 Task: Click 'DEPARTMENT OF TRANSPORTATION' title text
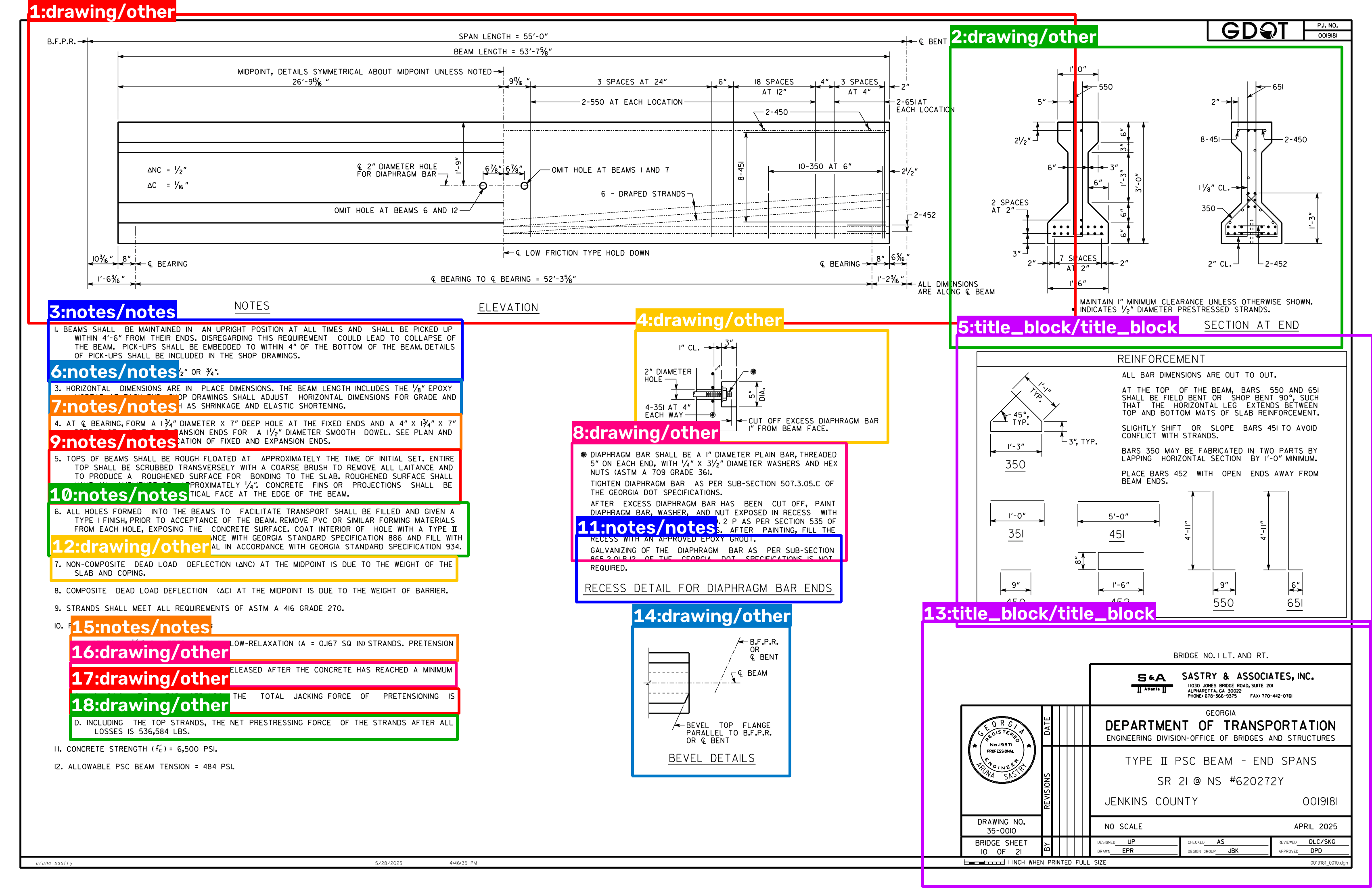click(1220, 725)
